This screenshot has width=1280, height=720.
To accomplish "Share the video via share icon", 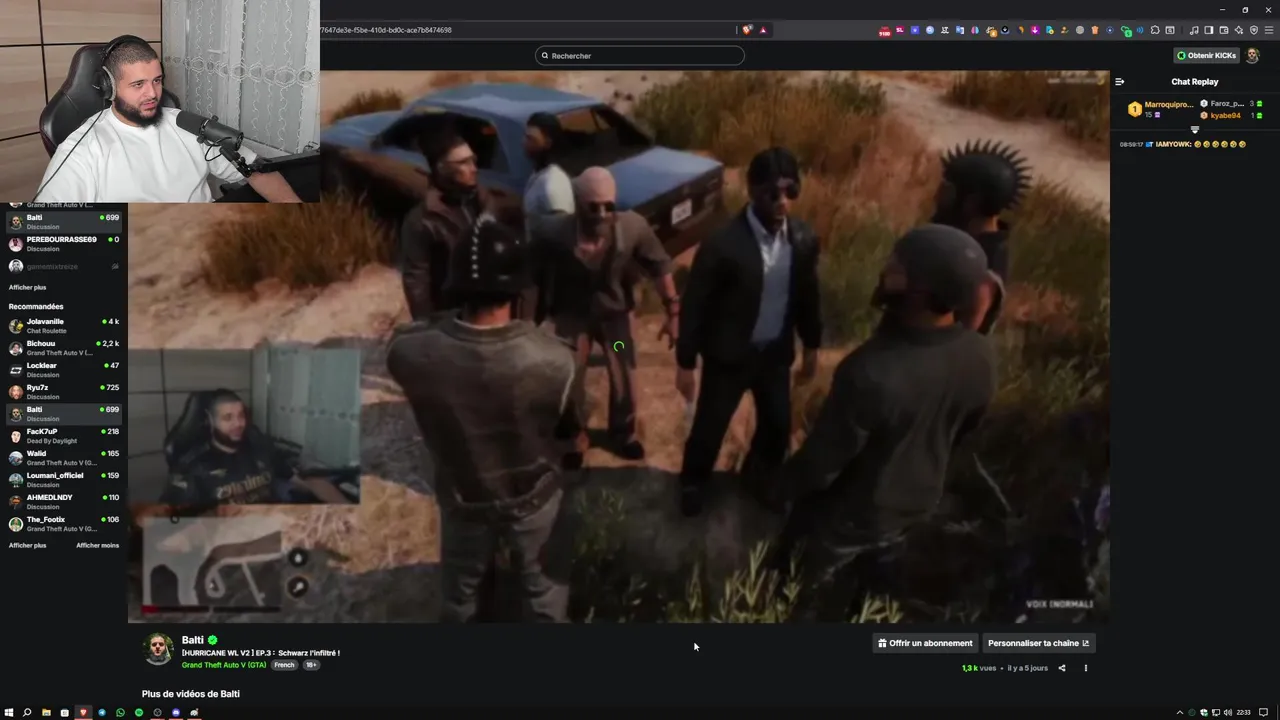I will 1062,668.
